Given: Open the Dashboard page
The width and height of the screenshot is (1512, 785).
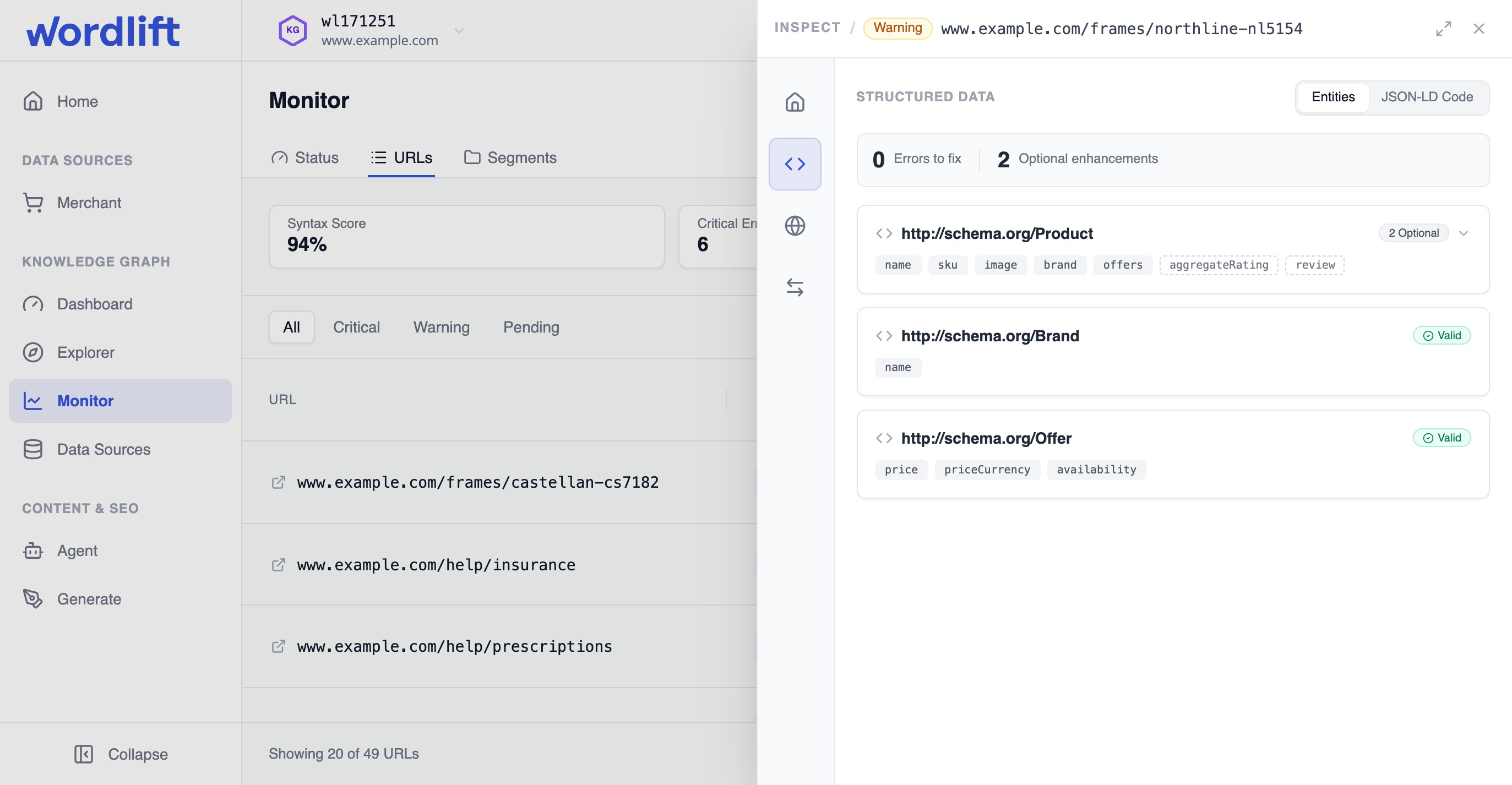Looking at the screenshot, I should (121, 304).
